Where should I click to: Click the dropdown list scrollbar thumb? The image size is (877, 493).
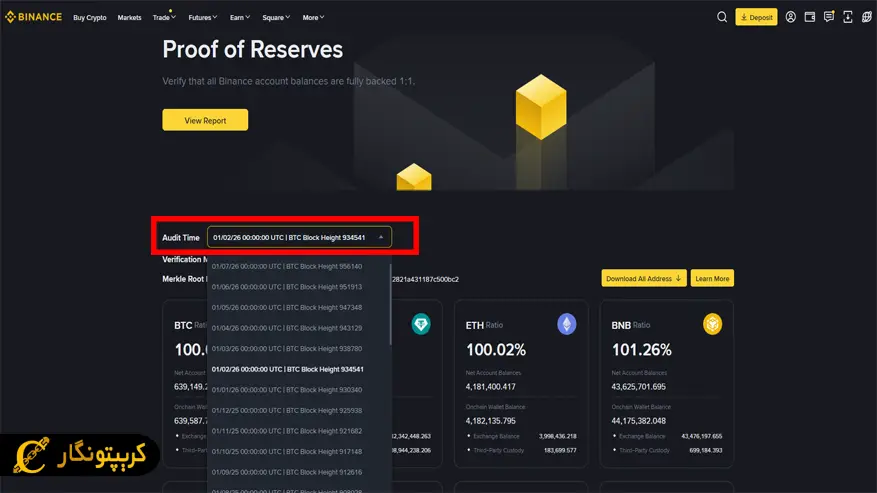tap(390, 304)
